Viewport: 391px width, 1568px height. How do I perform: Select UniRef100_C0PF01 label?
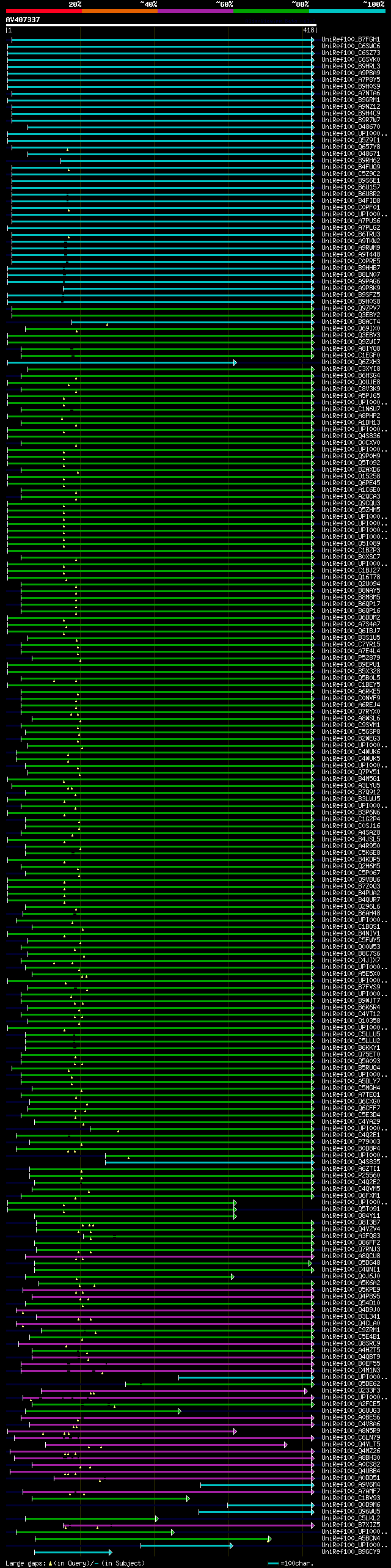click(x=351, y=208)
